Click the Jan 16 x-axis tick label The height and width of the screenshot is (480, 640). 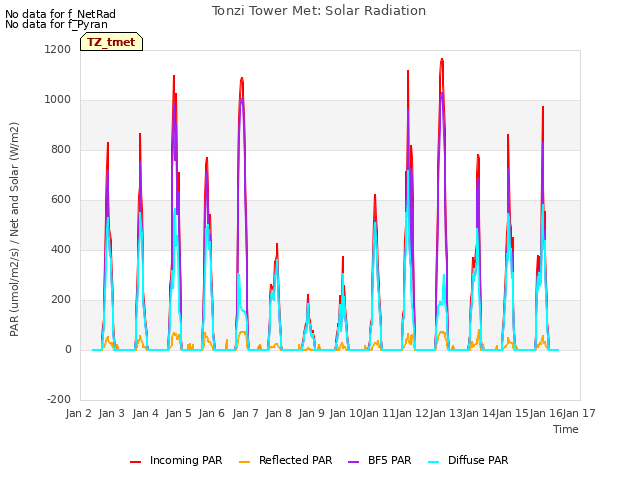pos(546,413)
